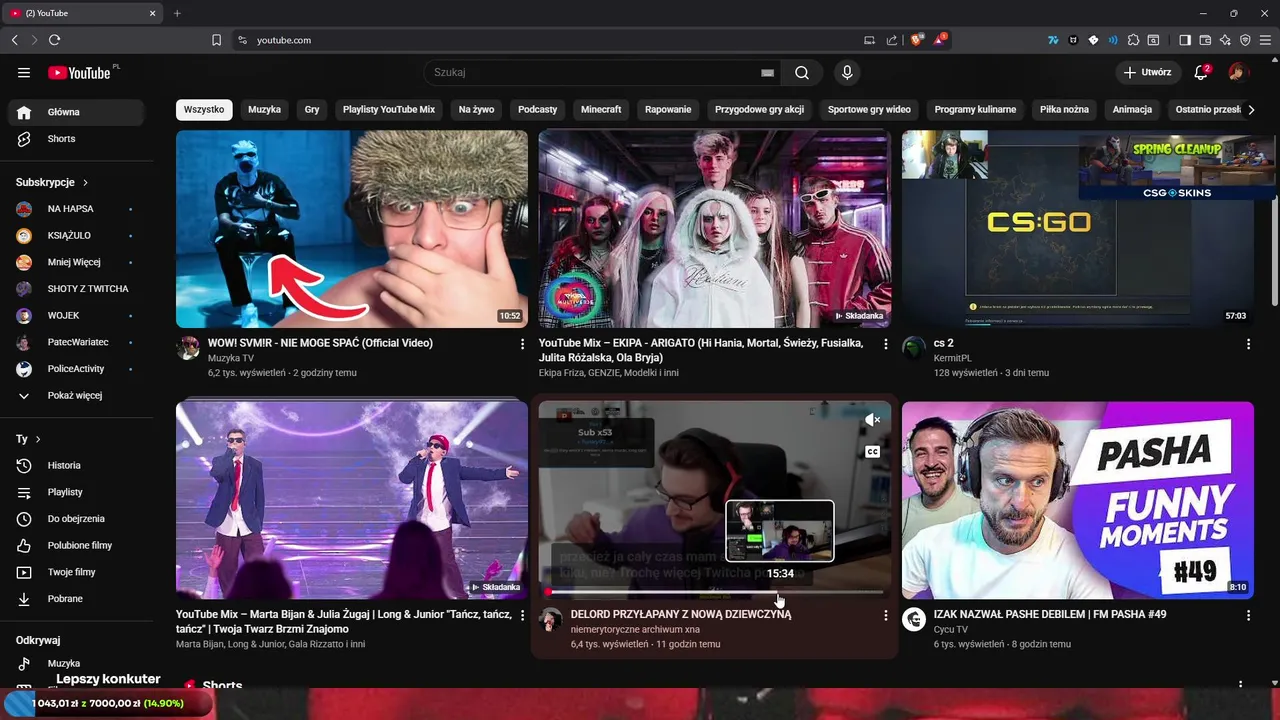The image size is (1280, 720).
Task: Select the Minecraft filter chip
Action: point(601,109)
